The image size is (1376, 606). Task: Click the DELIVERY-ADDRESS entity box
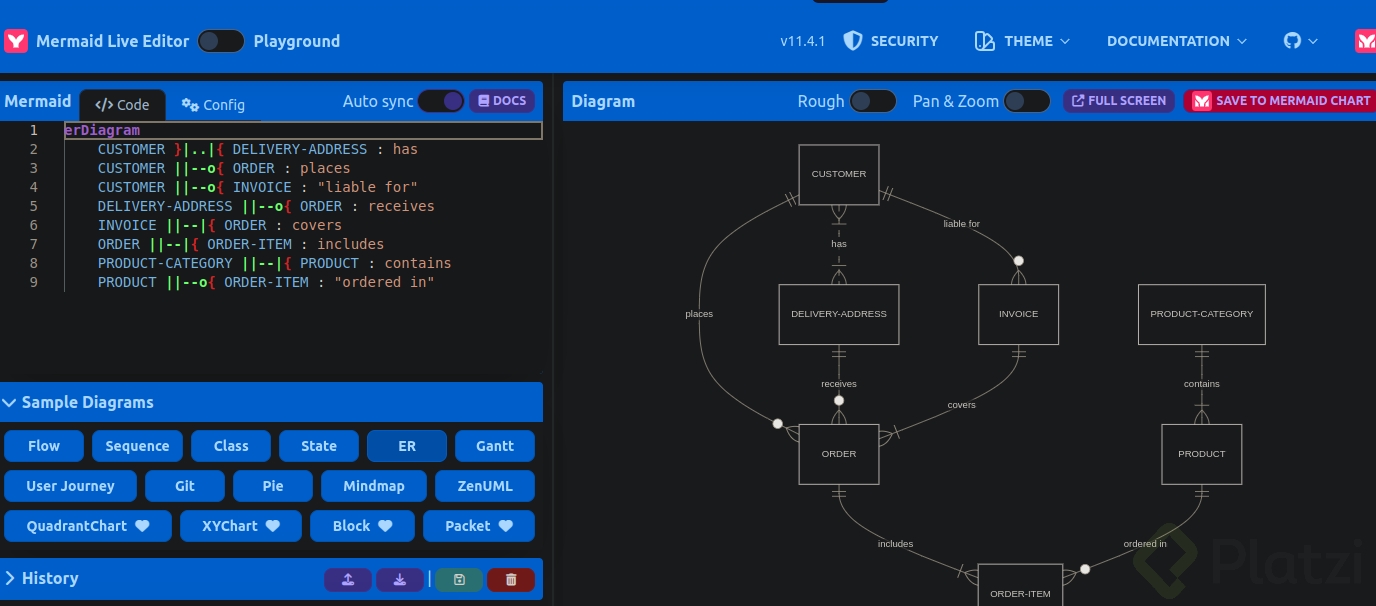(x=839, y=314)
